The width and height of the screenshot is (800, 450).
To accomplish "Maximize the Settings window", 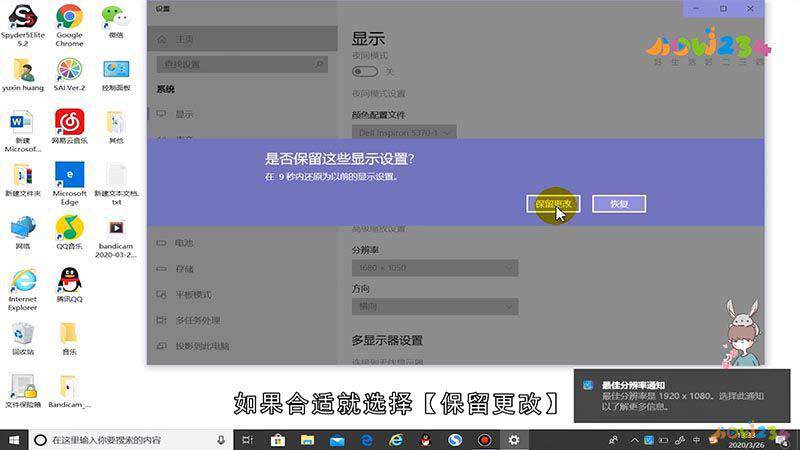I will (723, 9).
